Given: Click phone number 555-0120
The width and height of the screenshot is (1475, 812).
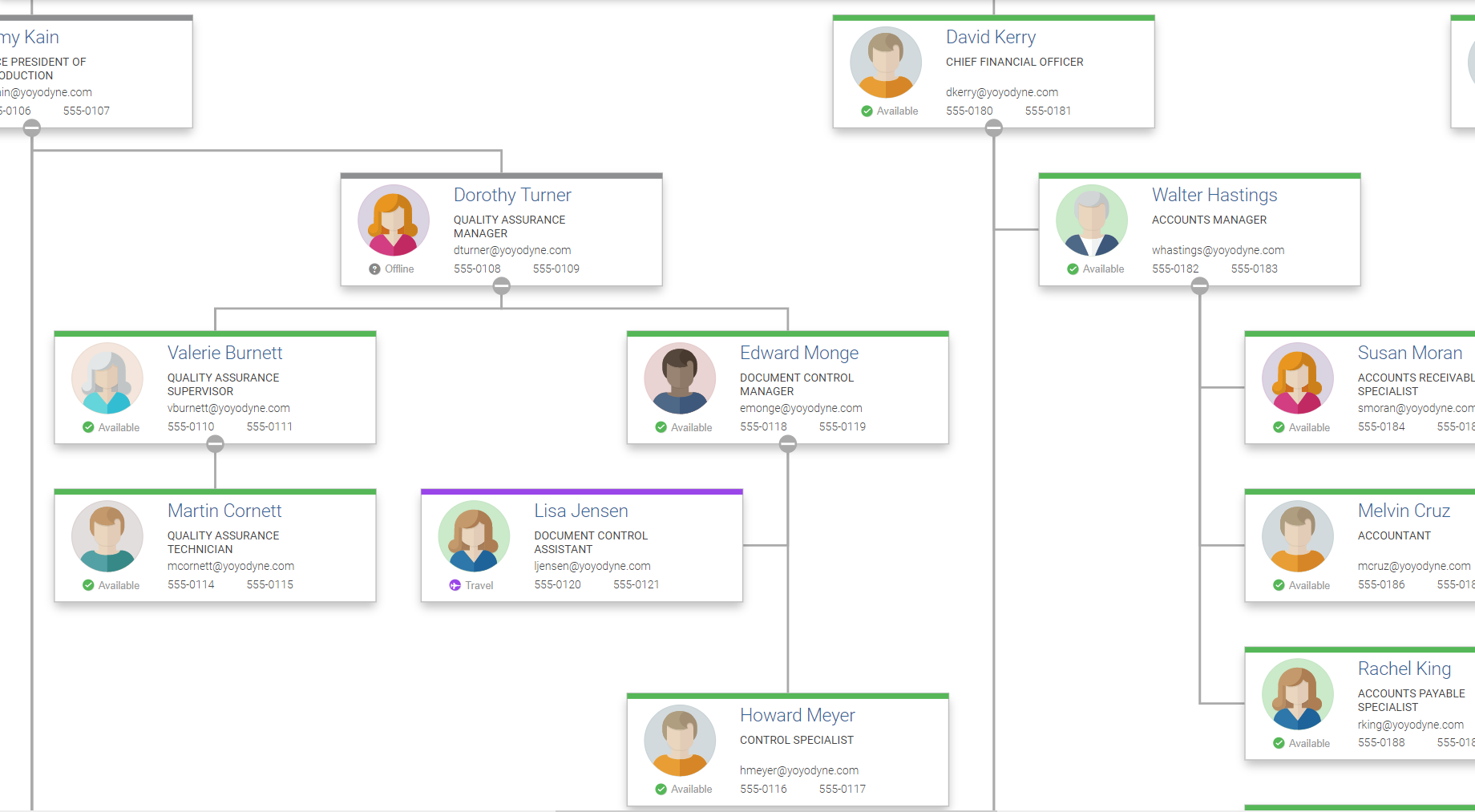Looking at the screenshot, I should pyautogui.click(x=558, y=584).
